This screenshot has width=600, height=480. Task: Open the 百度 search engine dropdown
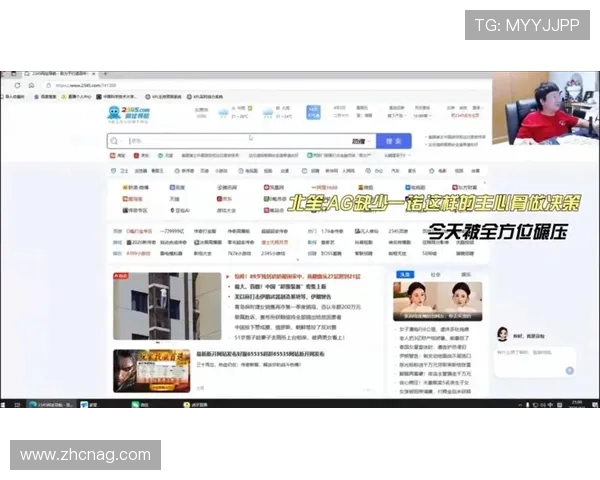tap(361, 141)
